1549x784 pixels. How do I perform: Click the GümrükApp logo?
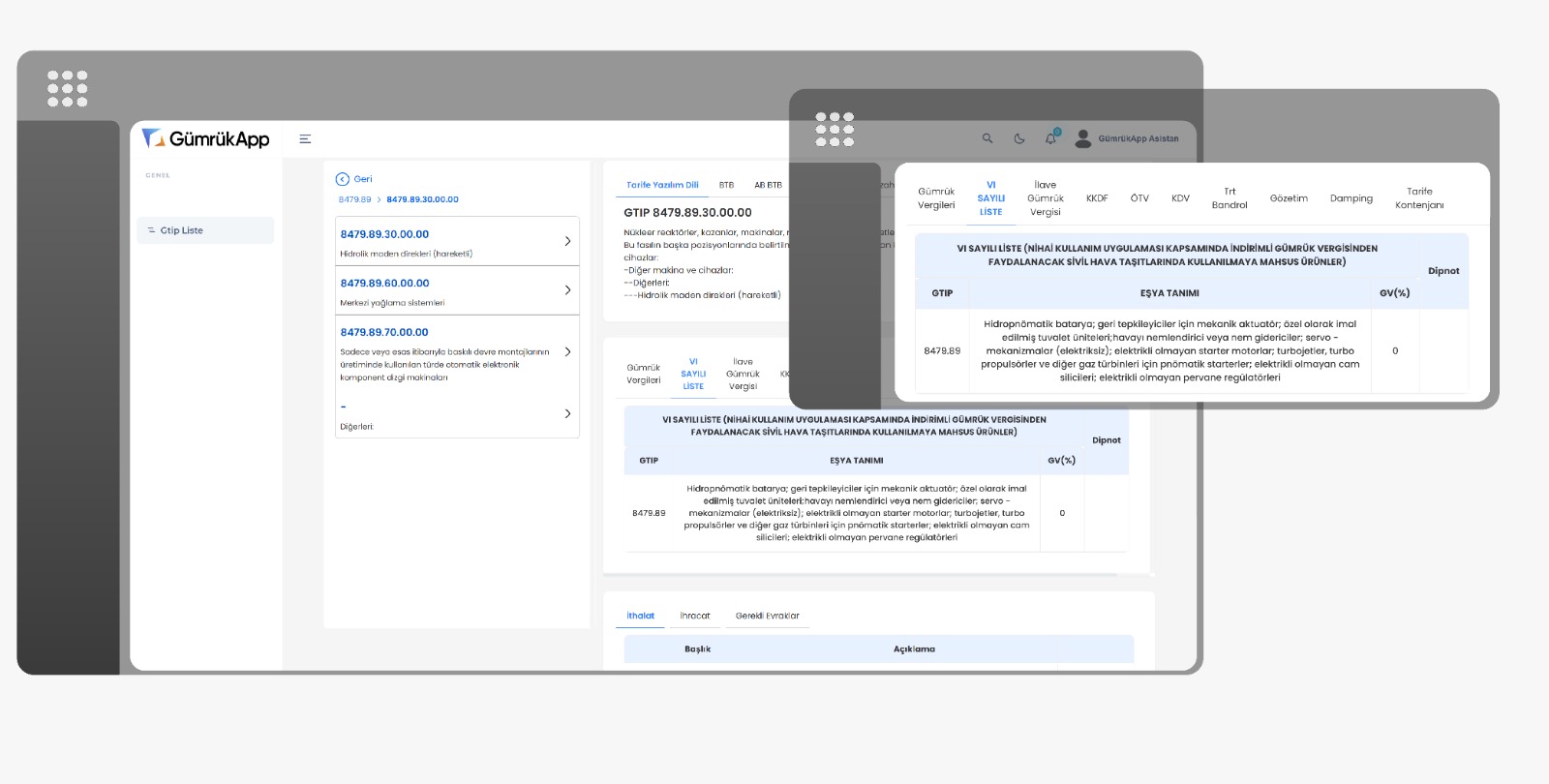pyautogui.click(x=206, y=139)
